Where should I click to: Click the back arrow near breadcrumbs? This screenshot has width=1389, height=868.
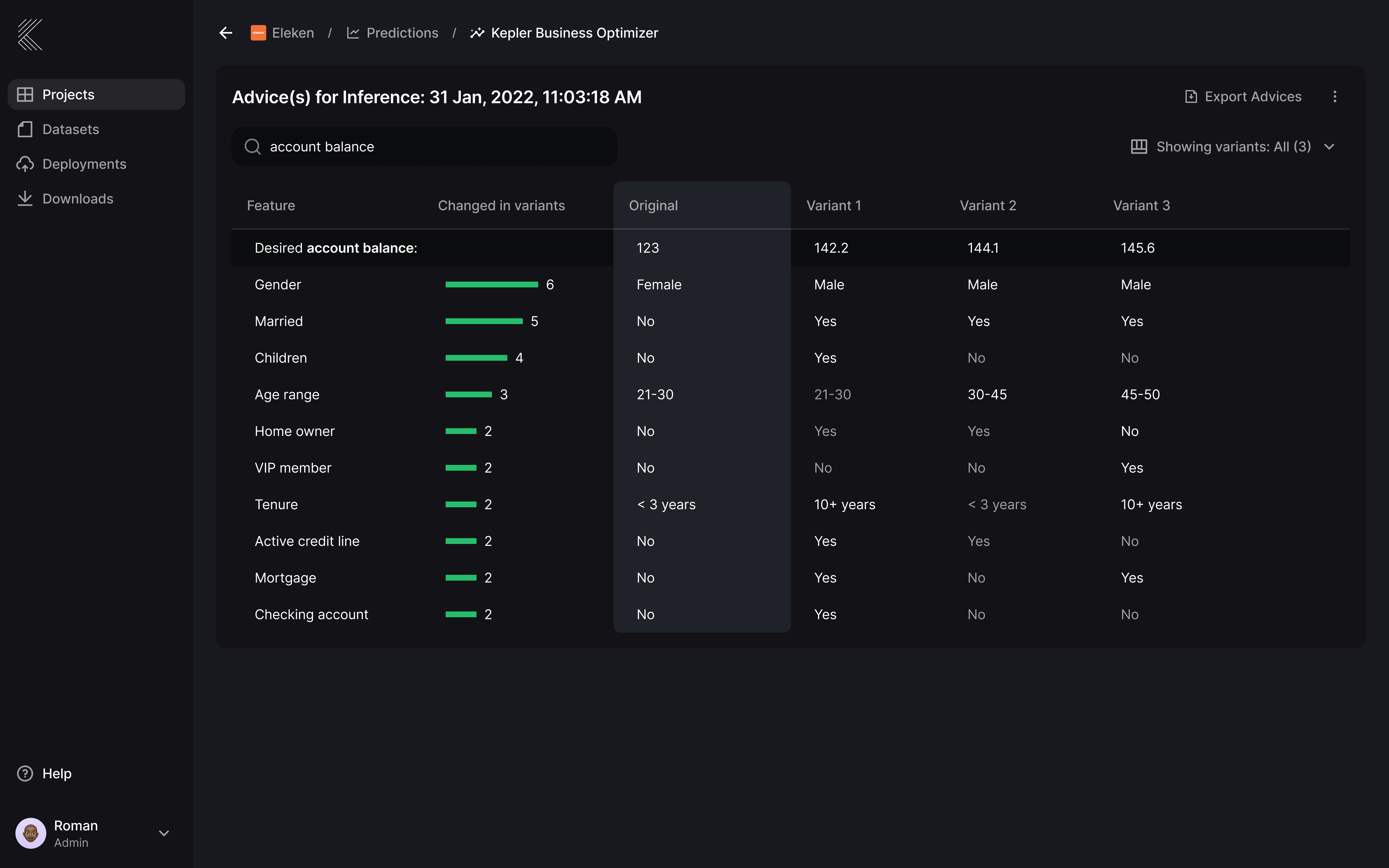tap(225, 33)
